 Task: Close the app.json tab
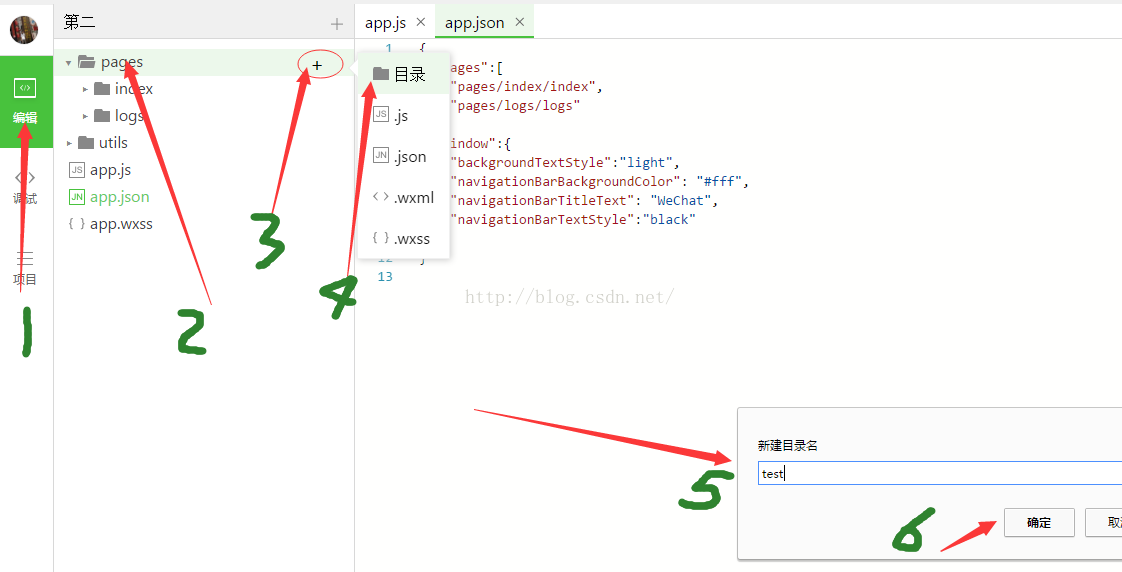520,22
